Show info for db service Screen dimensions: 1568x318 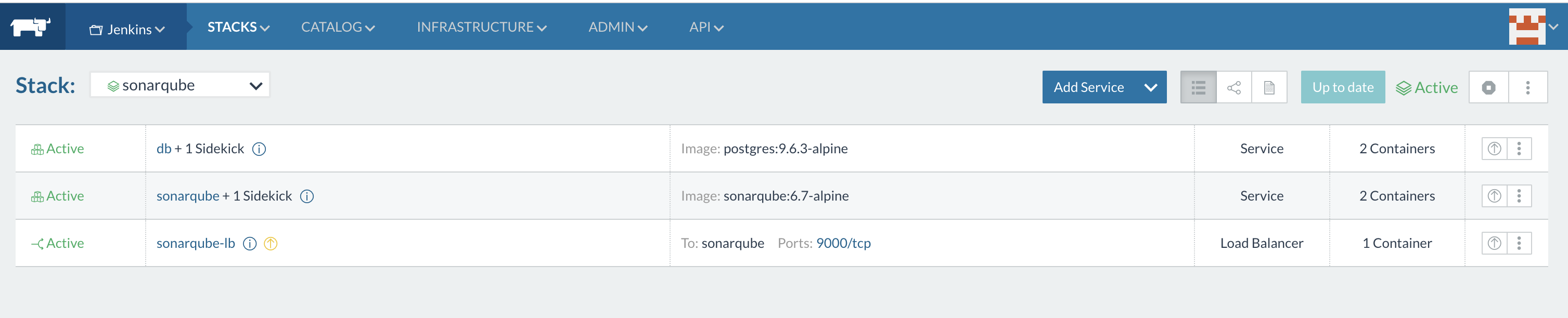259,149
